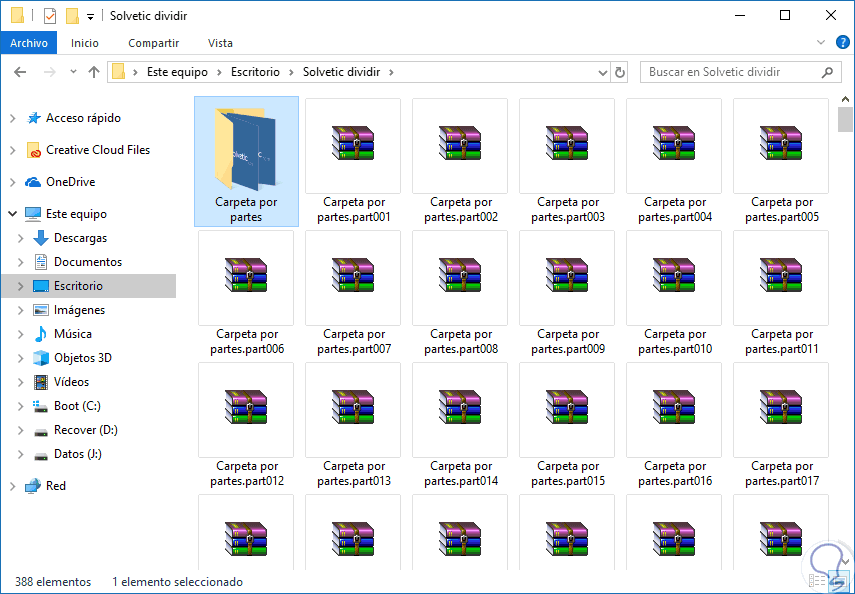Expand the OneDrive tree node

[x=13, y=182]
